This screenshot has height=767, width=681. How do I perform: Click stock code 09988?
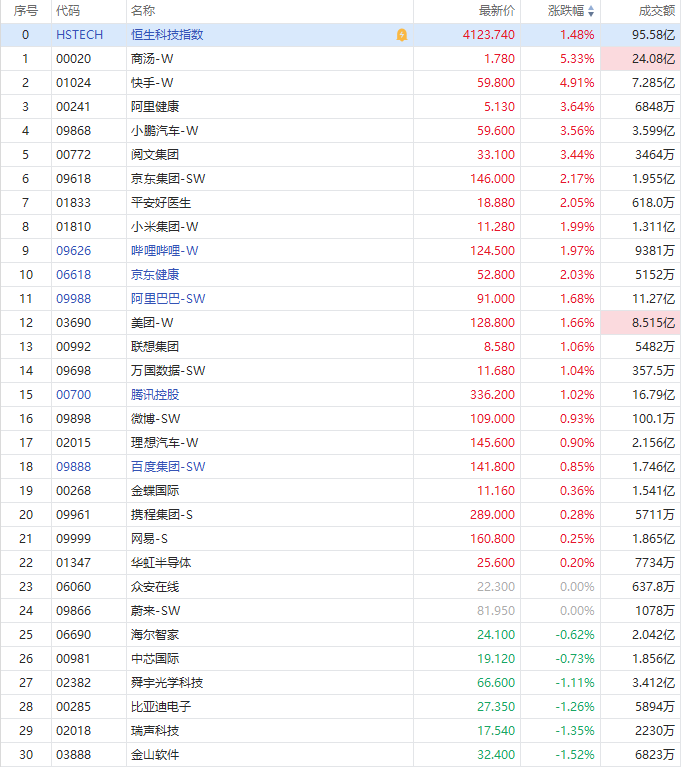(73, 298)
